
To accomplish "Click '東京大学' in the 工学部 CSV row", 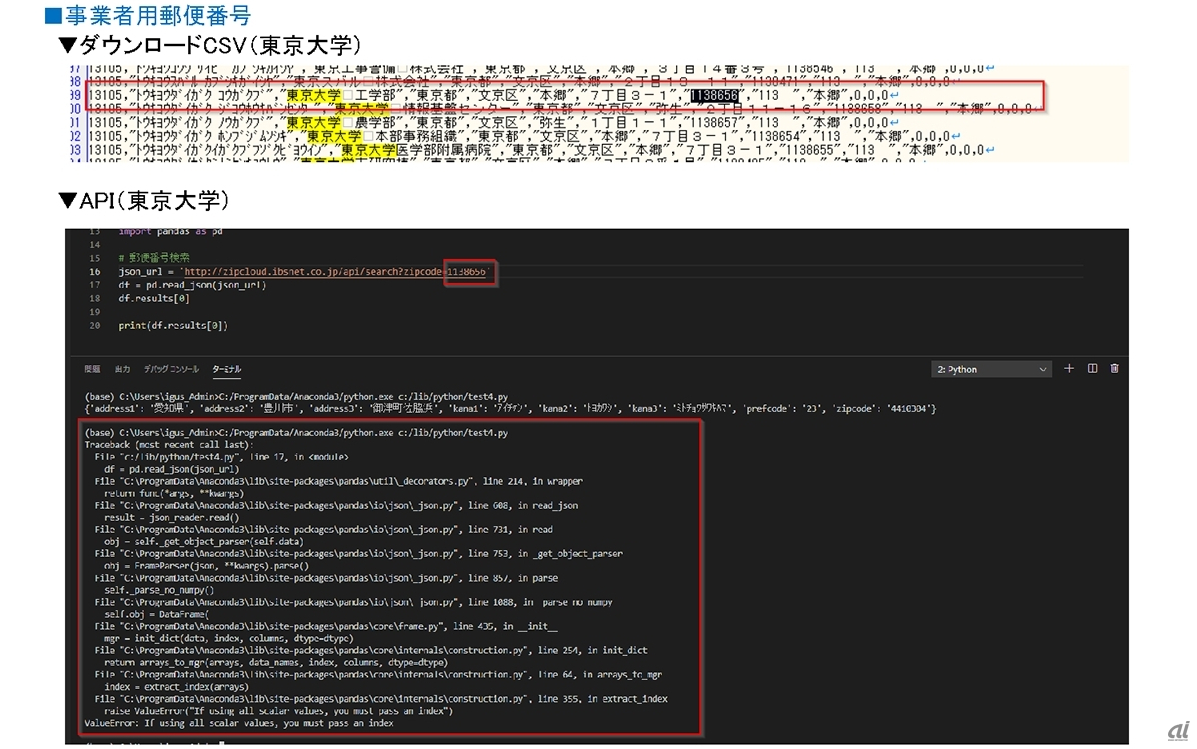I will pos(314,95).
